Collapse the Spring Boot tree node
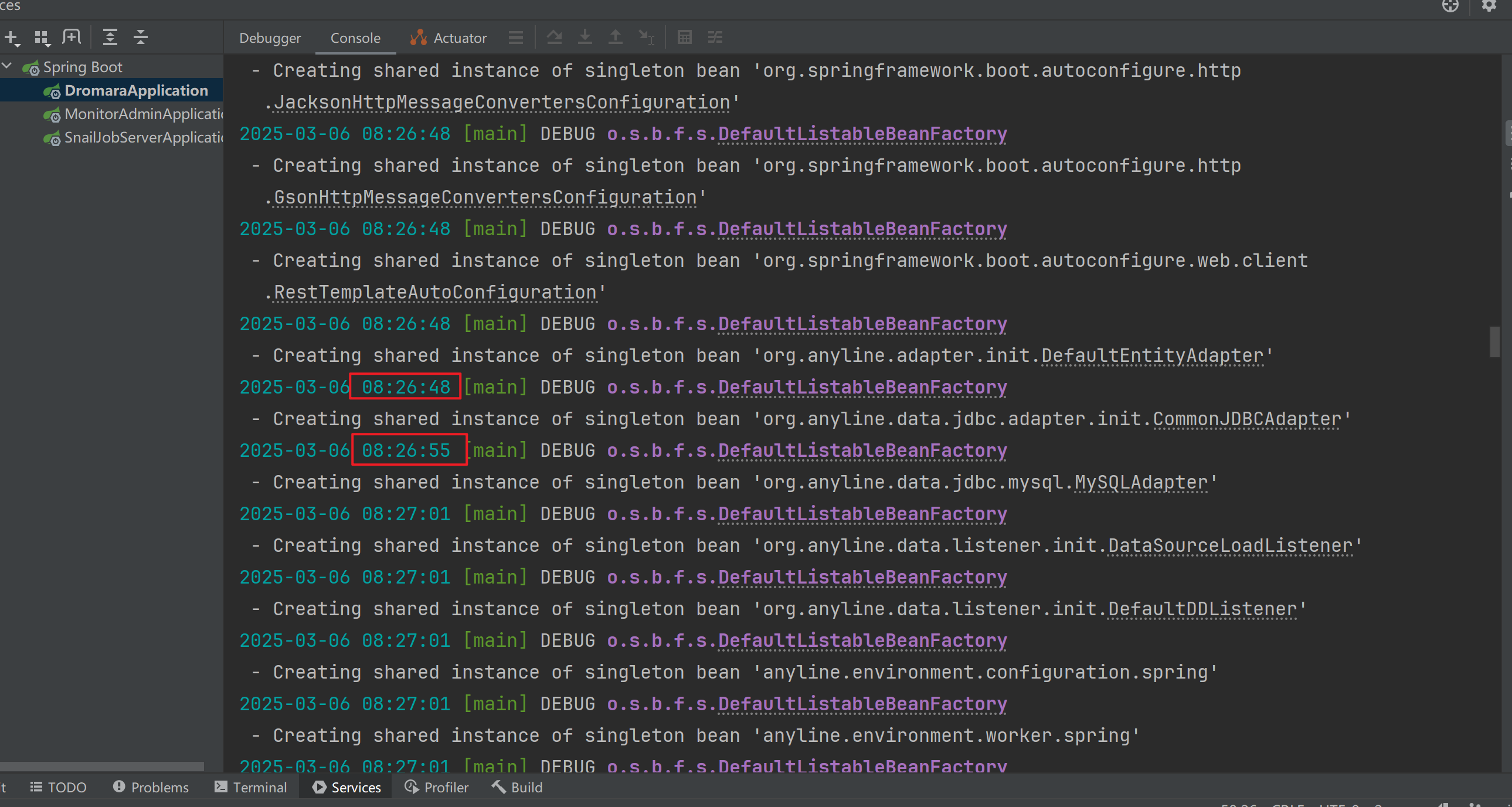 coord(7,66)
